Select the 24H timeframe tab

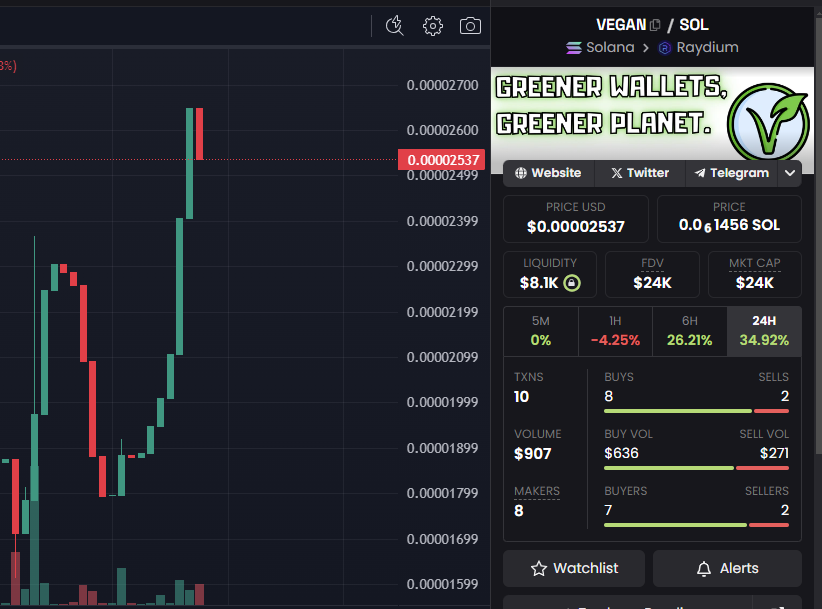click(764, 331)
